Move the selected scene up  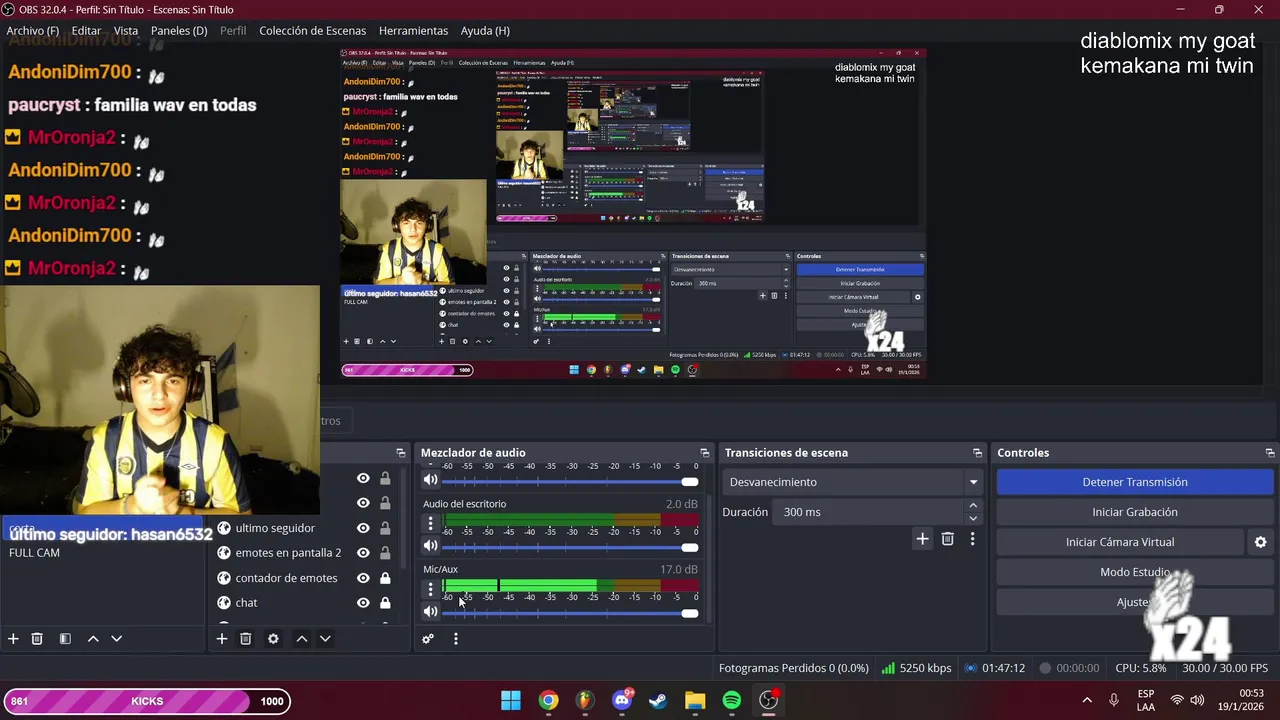[x=93, y=639]
